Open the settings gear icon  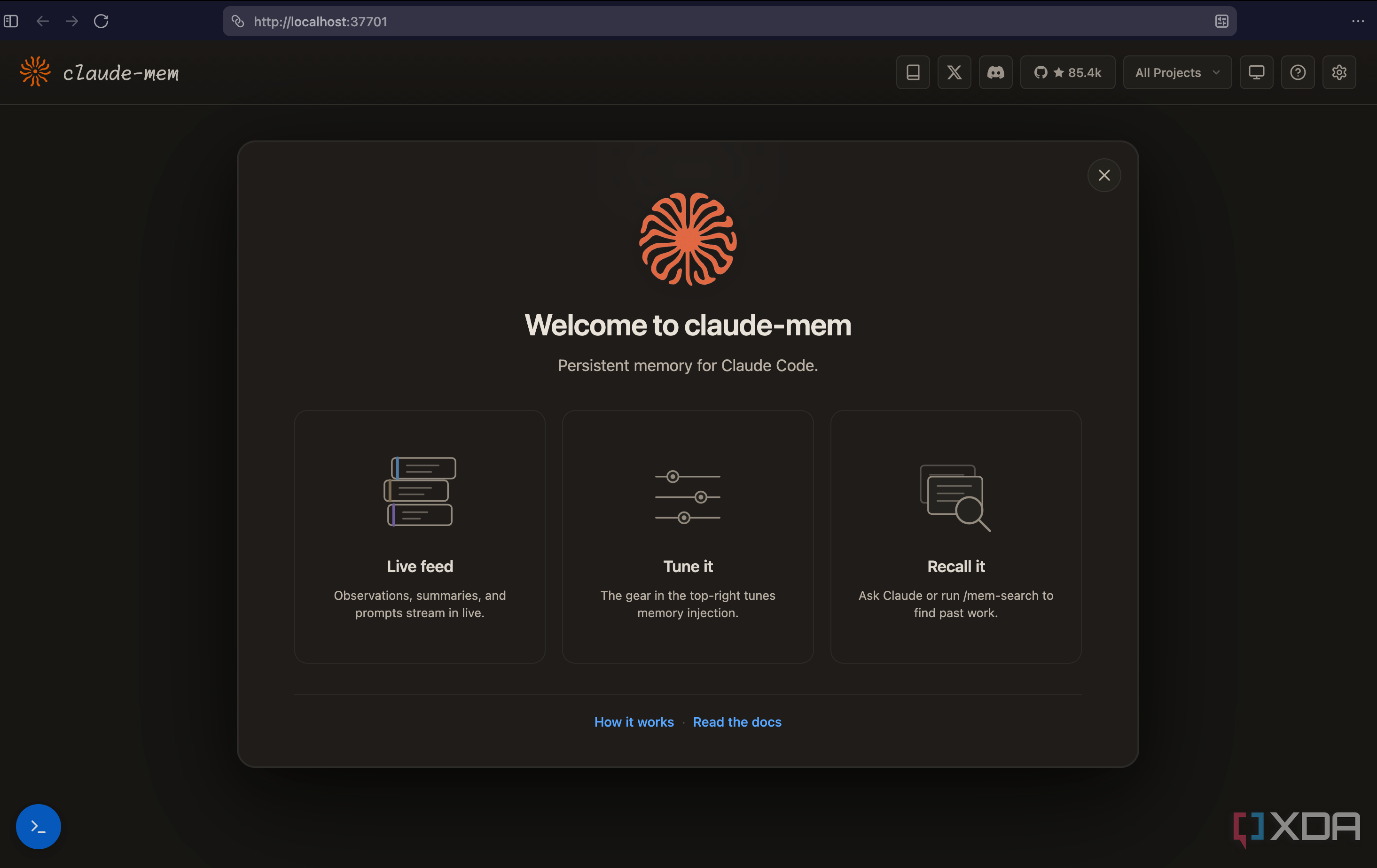coord(1338,73)
